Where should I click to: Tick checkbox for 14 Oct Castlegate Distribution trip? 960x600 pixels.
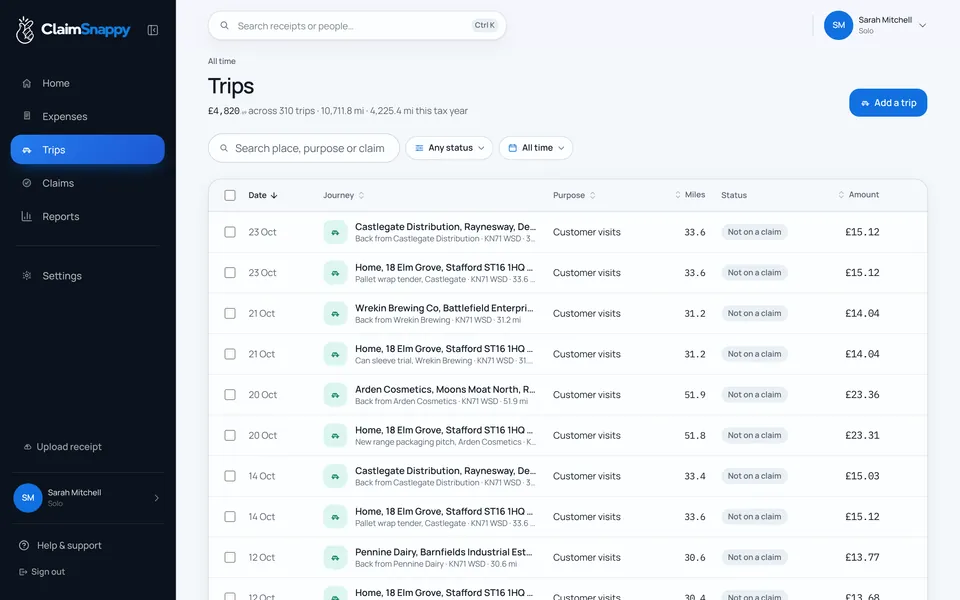[x=230, y=476]
